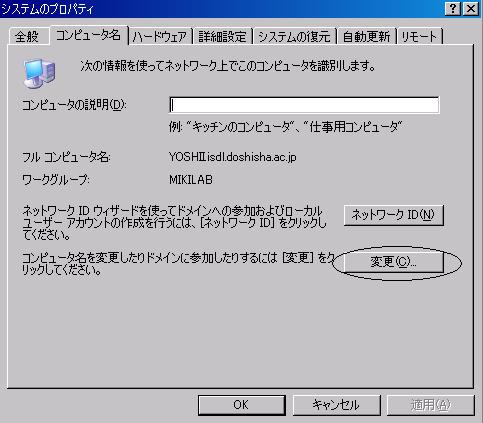Click the computer network icon

click(x=39, y=73)
